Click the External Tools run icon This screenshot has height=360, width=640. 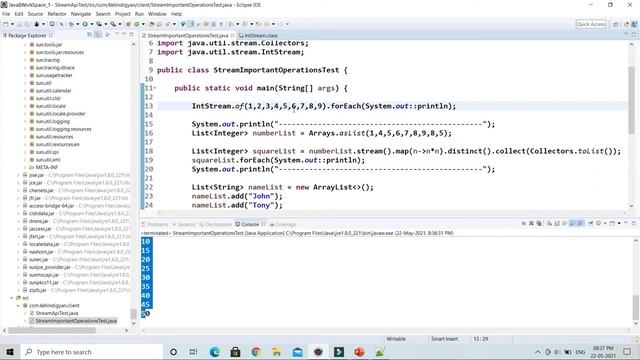tap(113, 24)
